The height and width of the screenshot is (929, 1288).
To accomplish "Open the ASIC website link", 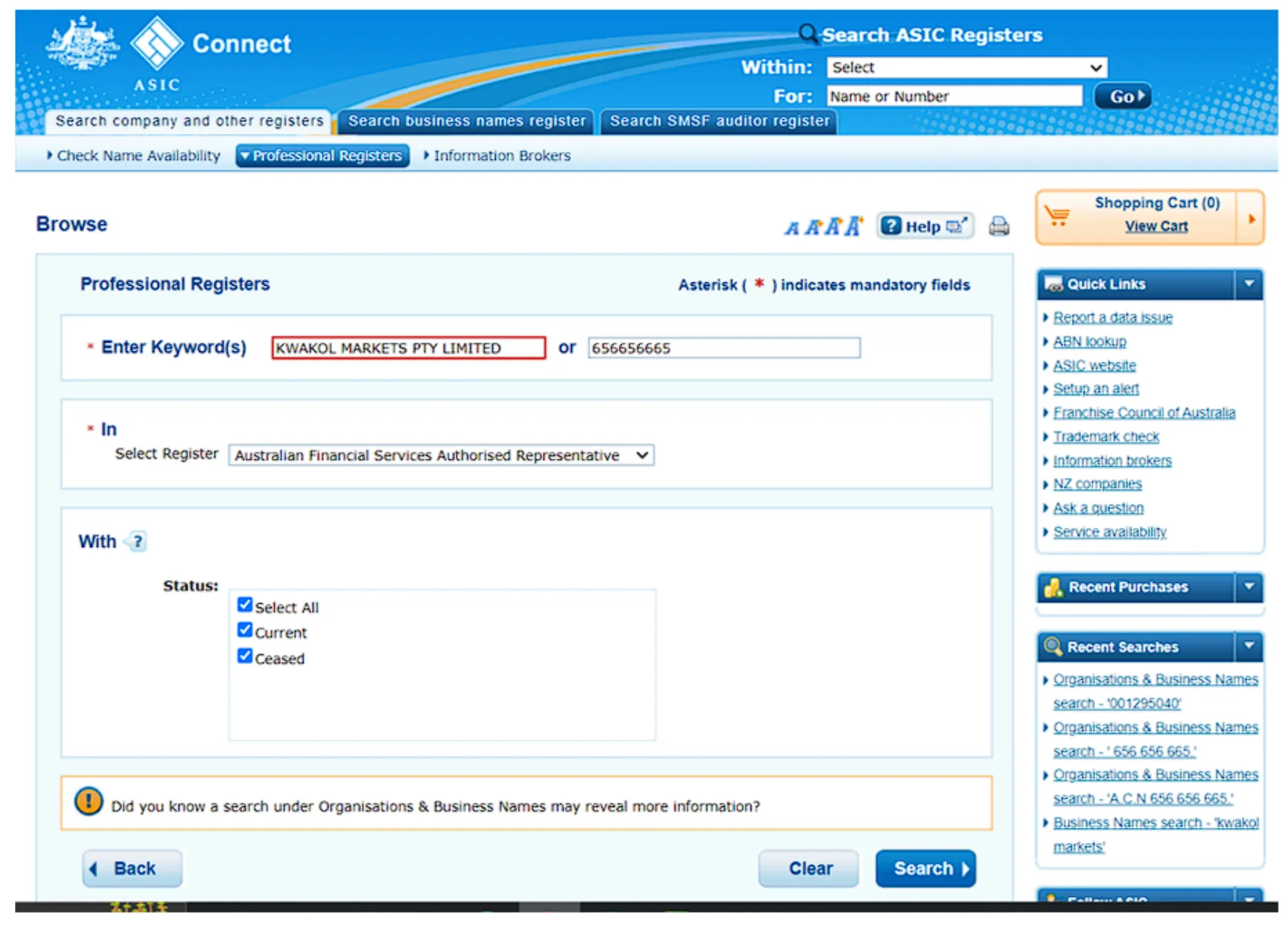I will click(1094, 365).
